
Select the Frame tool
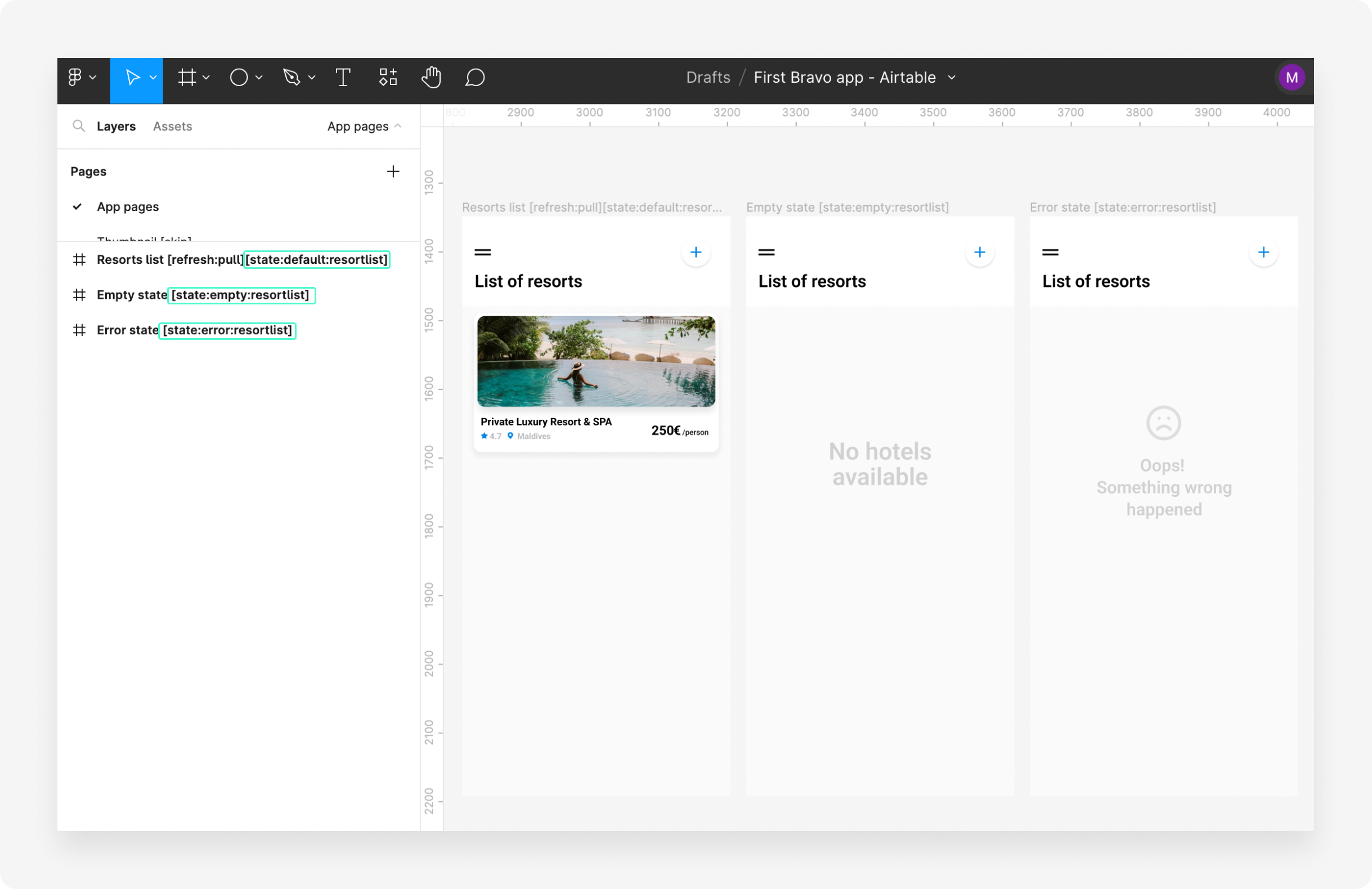(187, 77)
